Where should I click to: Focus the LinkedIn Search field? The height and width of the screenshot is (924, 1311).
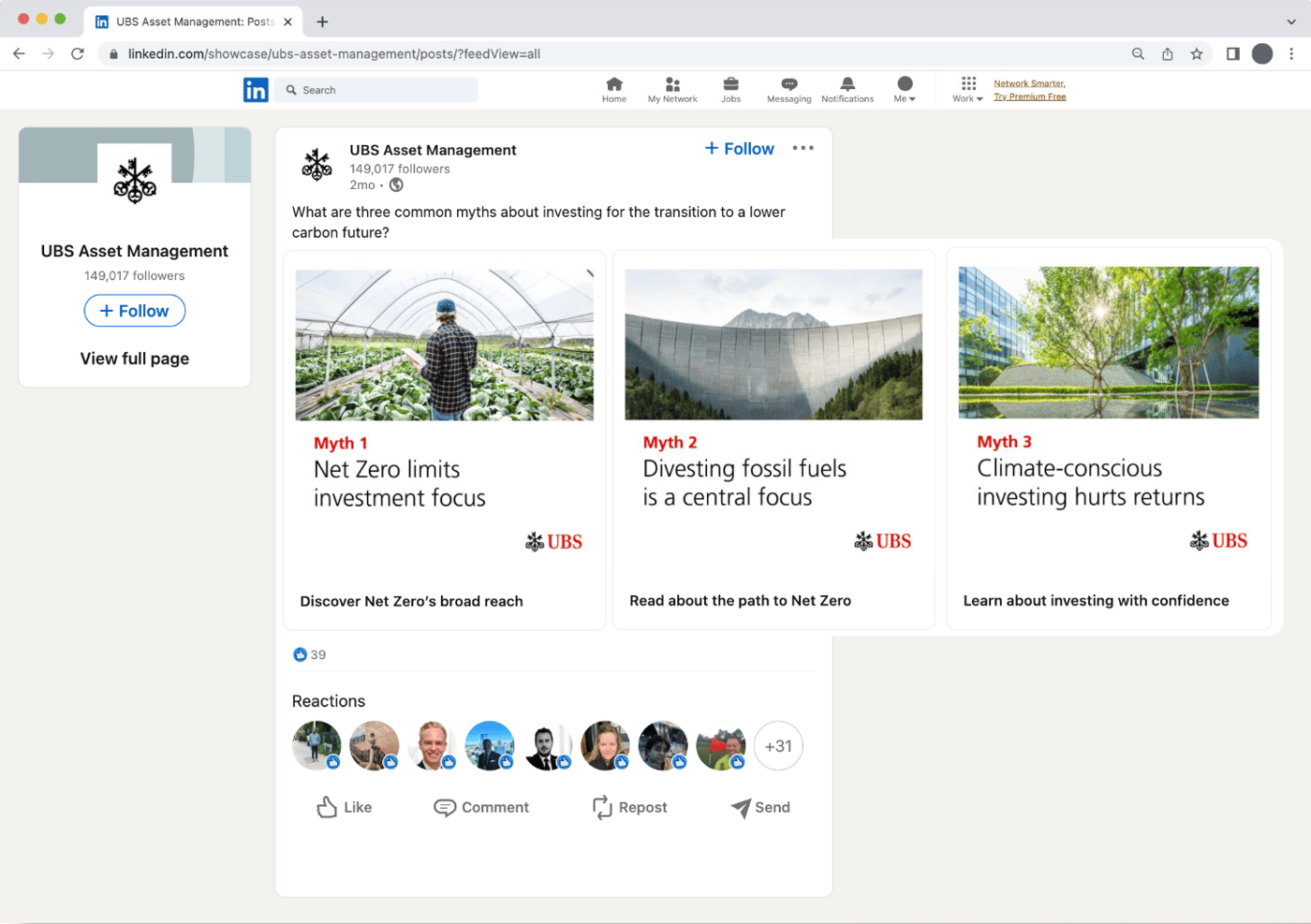point(376,90)
